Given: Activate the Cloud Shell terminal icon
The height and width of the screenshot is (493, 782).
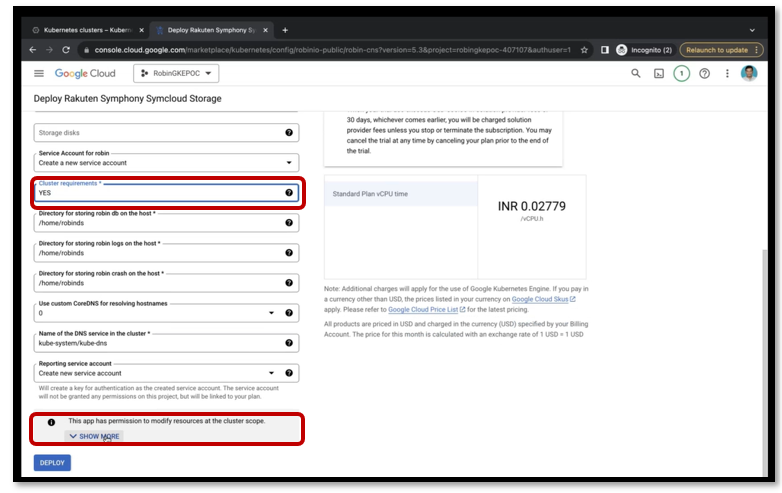Looking at the screenshot, I should (x=659, y=73).
